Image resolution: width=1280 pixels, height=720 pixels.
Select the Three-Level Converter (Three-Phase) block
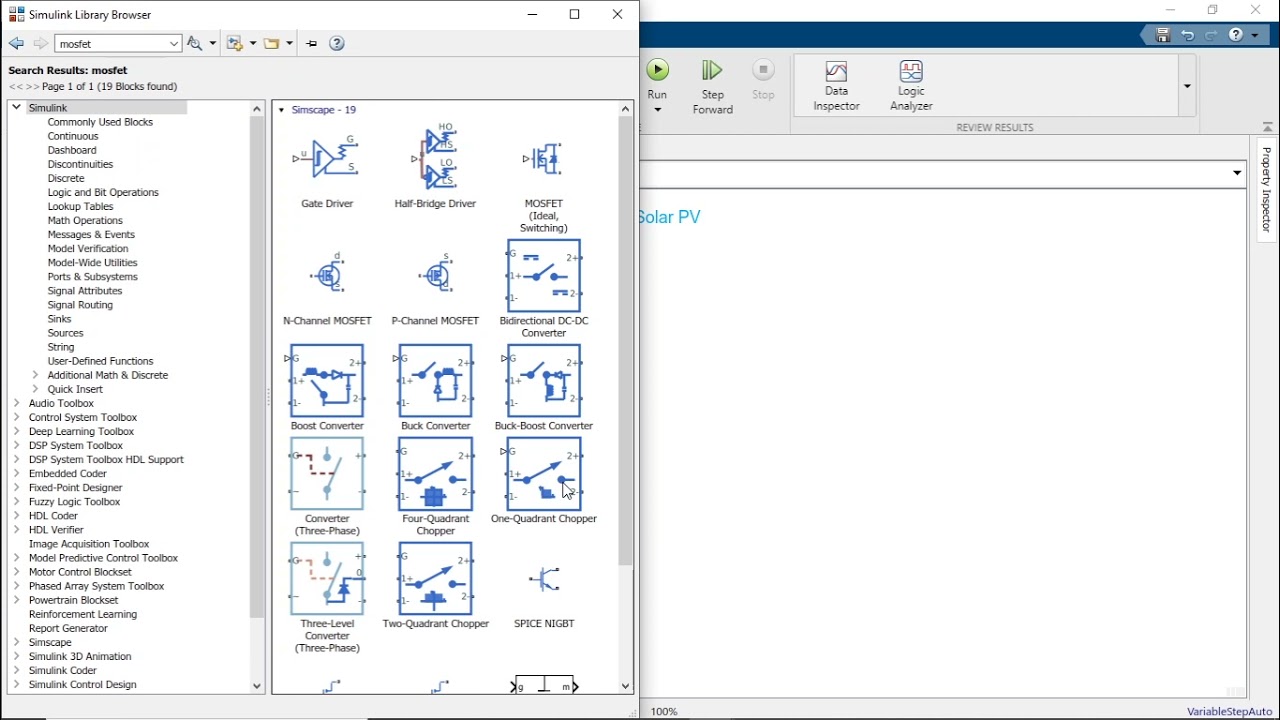[327, 579]
